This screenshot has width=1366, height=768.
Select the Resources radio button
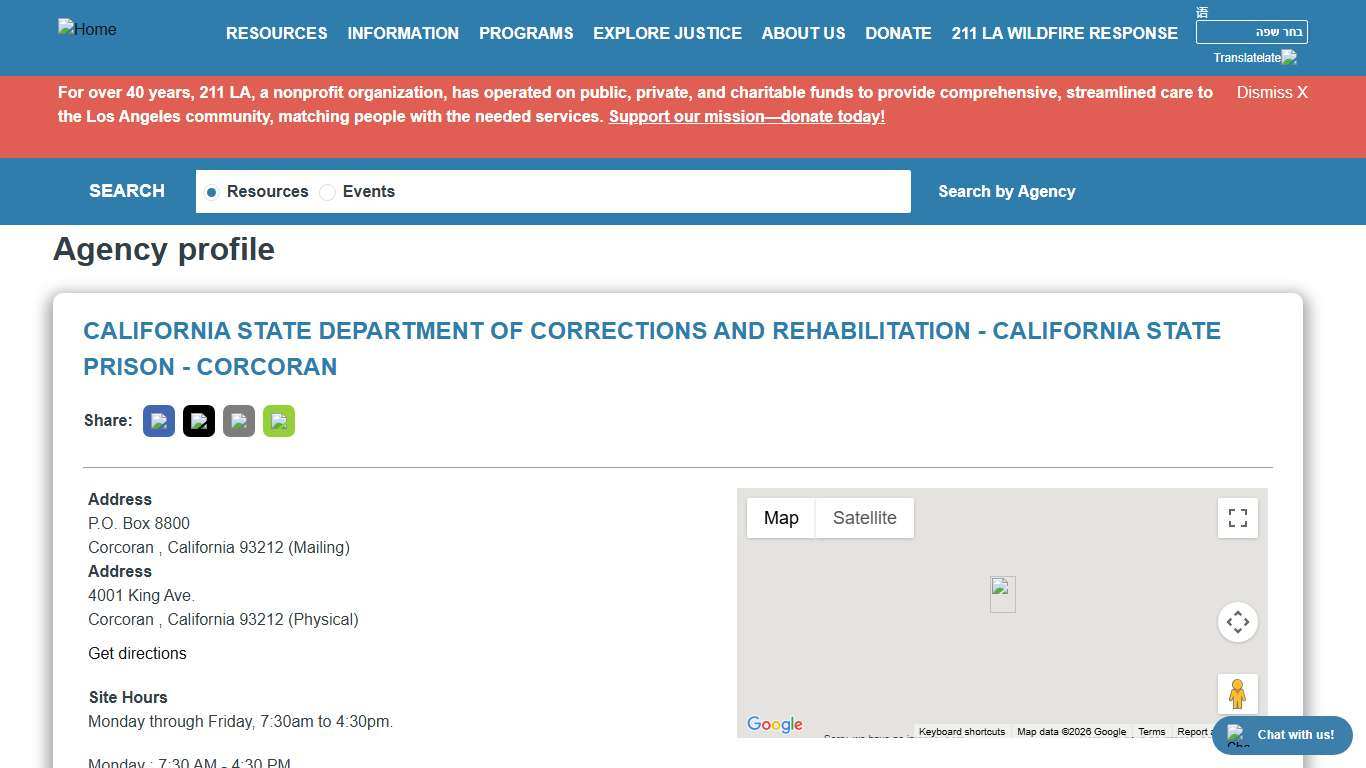[211, 192]
